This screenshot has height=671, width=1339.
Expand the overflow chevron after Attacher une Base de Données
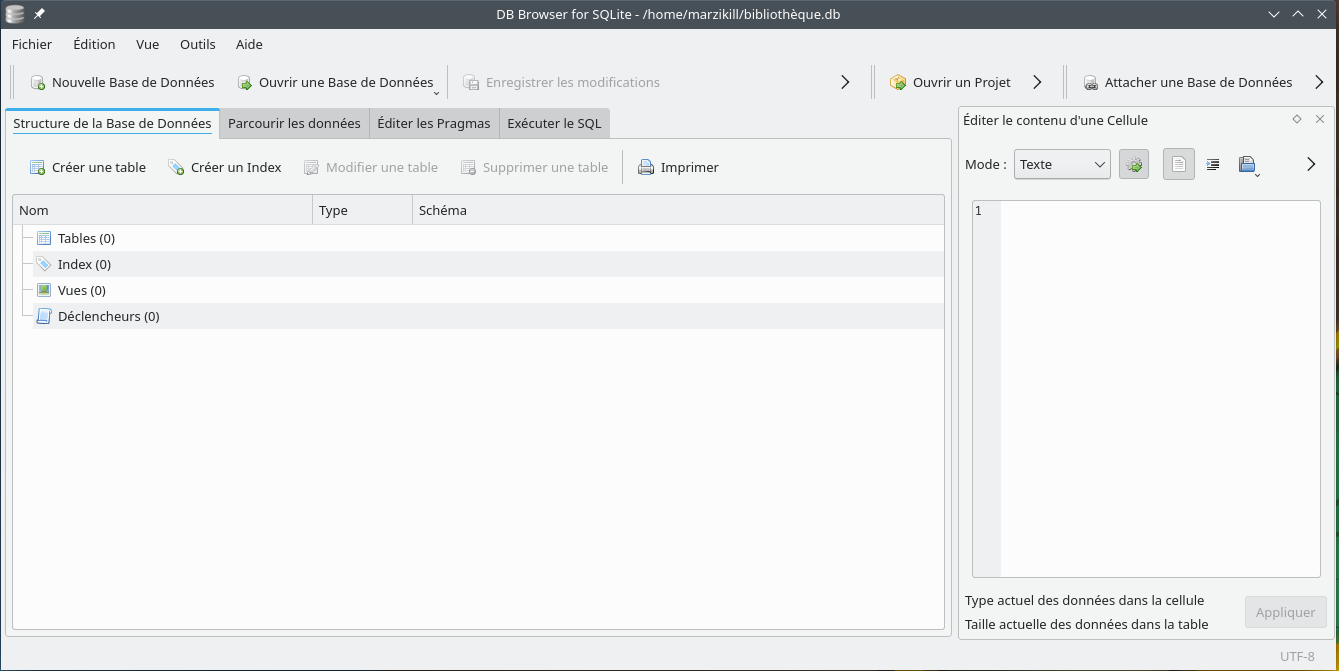1319,82
